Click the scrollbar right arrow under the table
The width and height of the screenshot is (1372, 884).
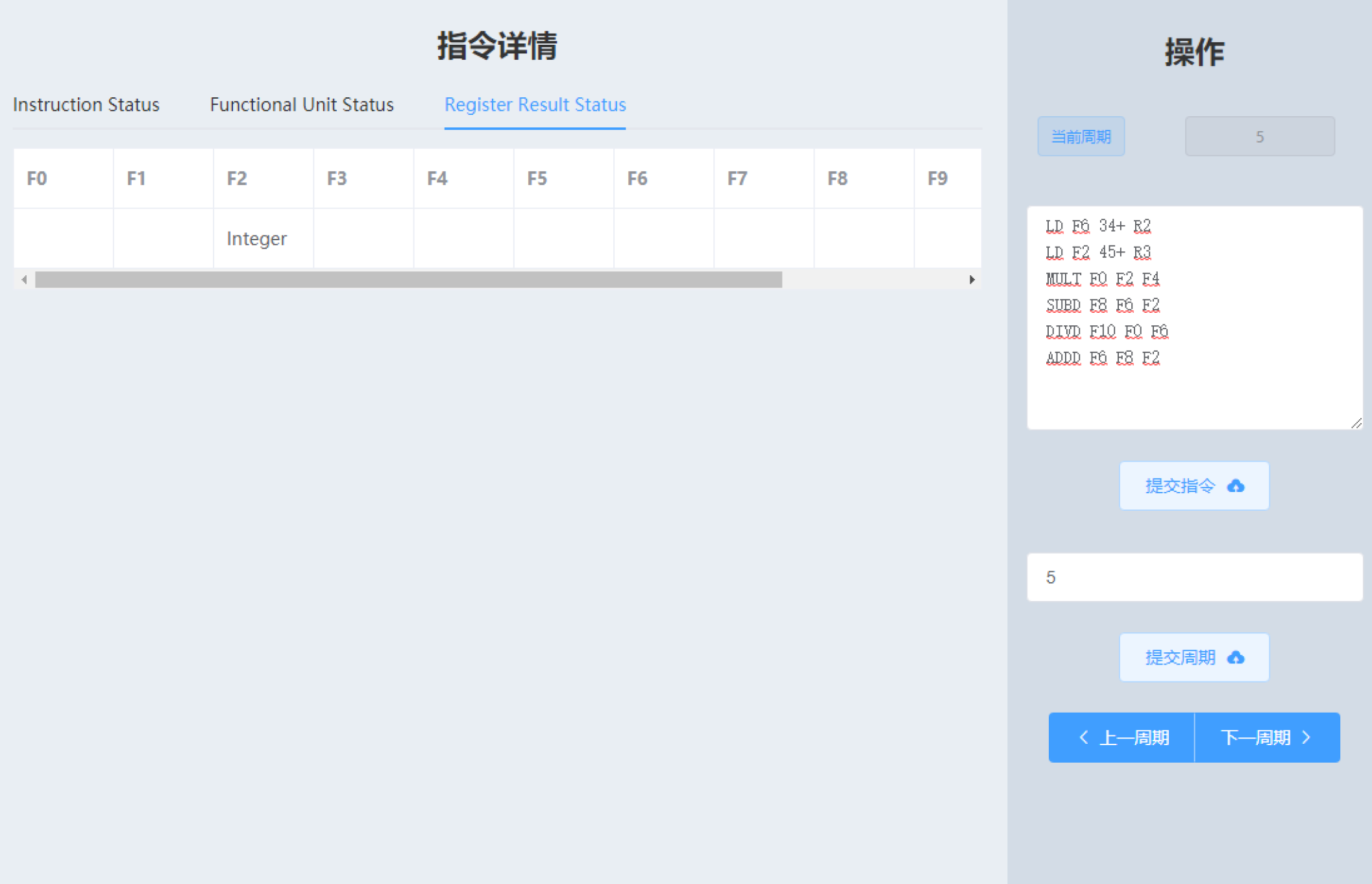point(972,280)
